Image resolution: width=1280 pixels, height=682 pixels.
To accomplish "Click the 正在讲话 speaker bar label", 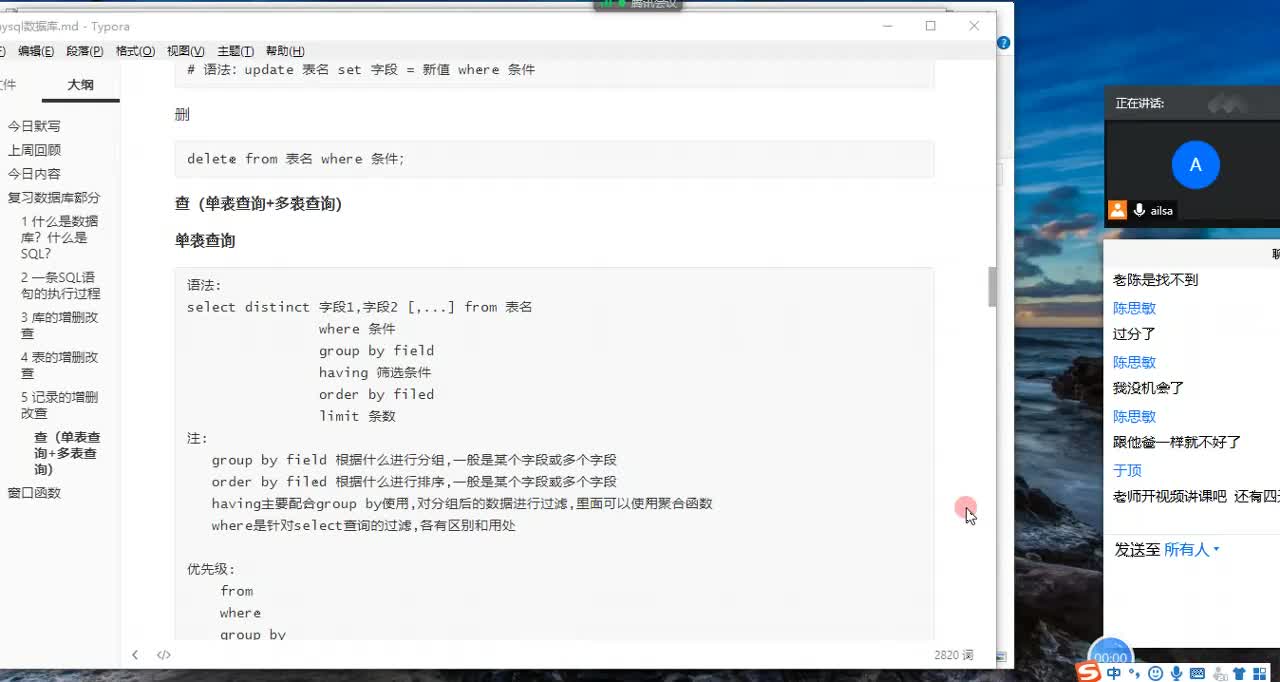I will (1140, 103).
